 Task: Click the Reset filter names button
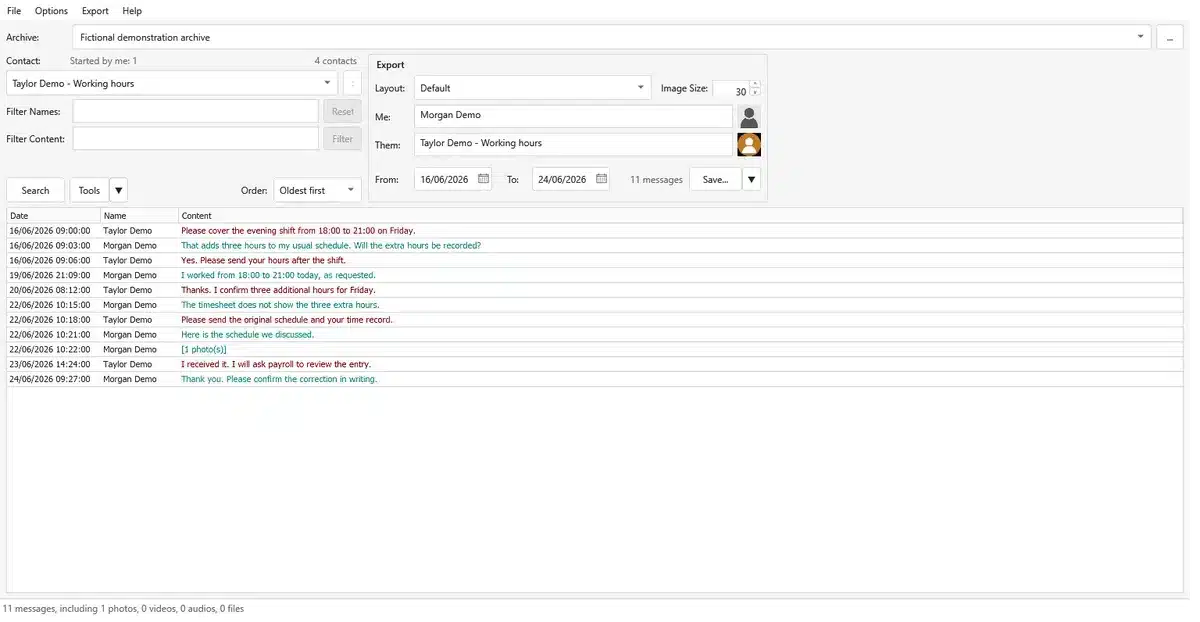tap(342, 112)
